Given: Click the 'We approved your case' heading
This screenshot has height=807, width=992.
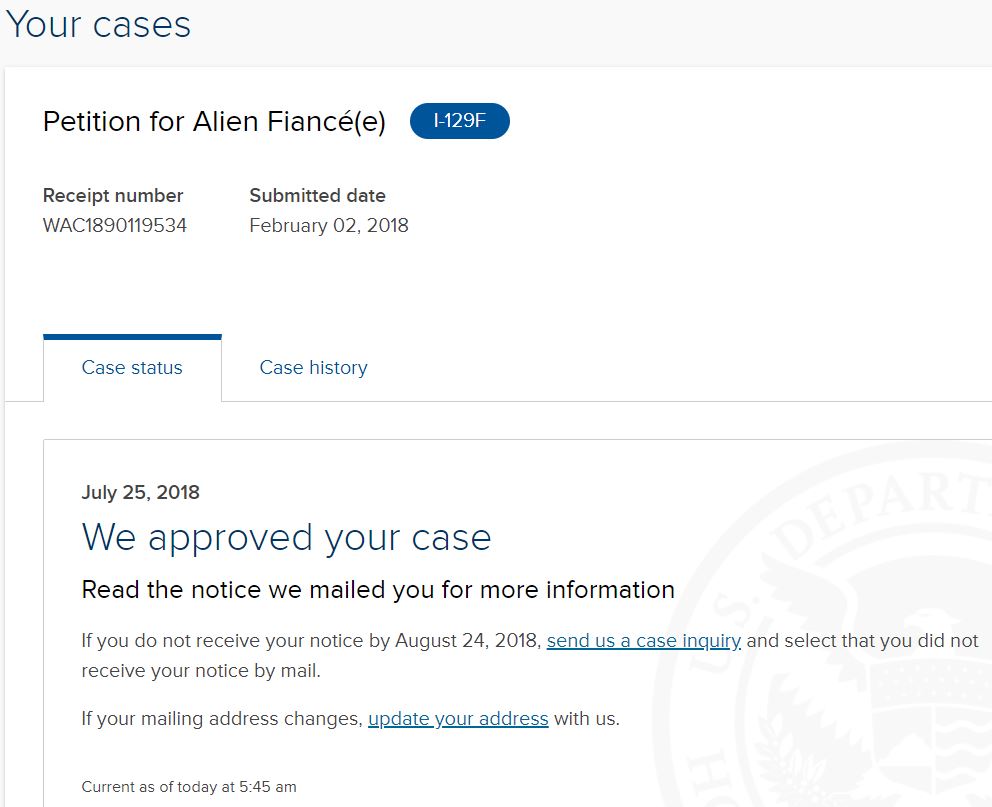Looking at the screenshot, I should [287, 539].
